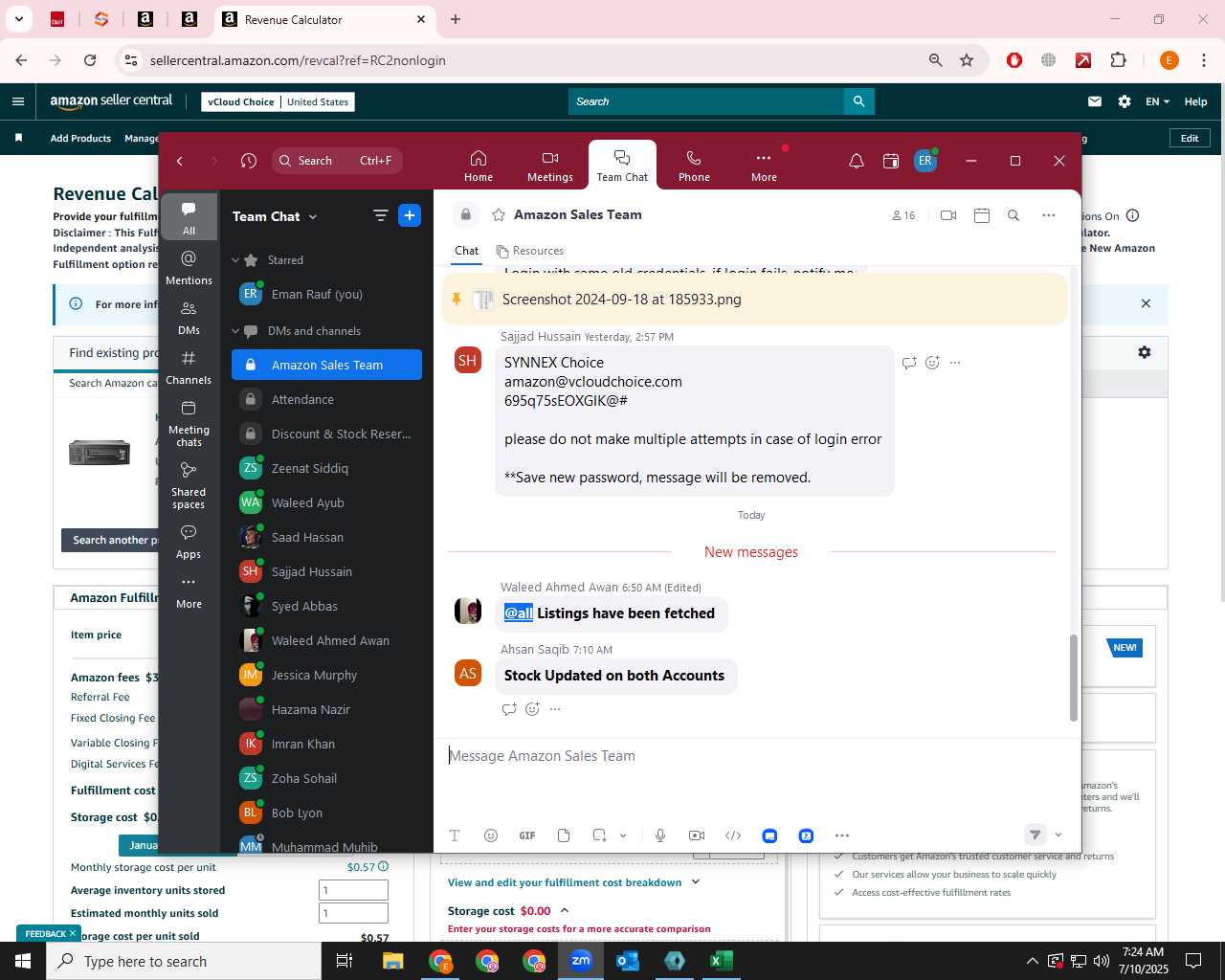Open the More menu in Zoom top bar
This screenshot has width=1225, height=980.
[x=764, y=166]
